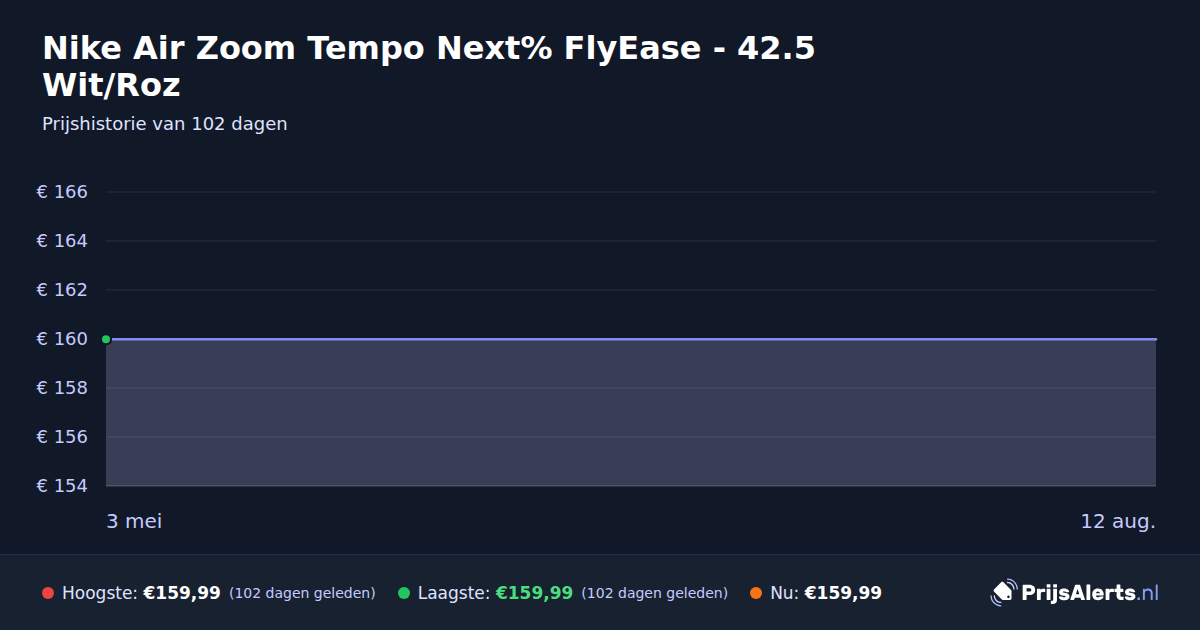Click the red Hoogste legend dot
Screen dimensions: 1200x630
pyautogui.click(x=48, y=593)
